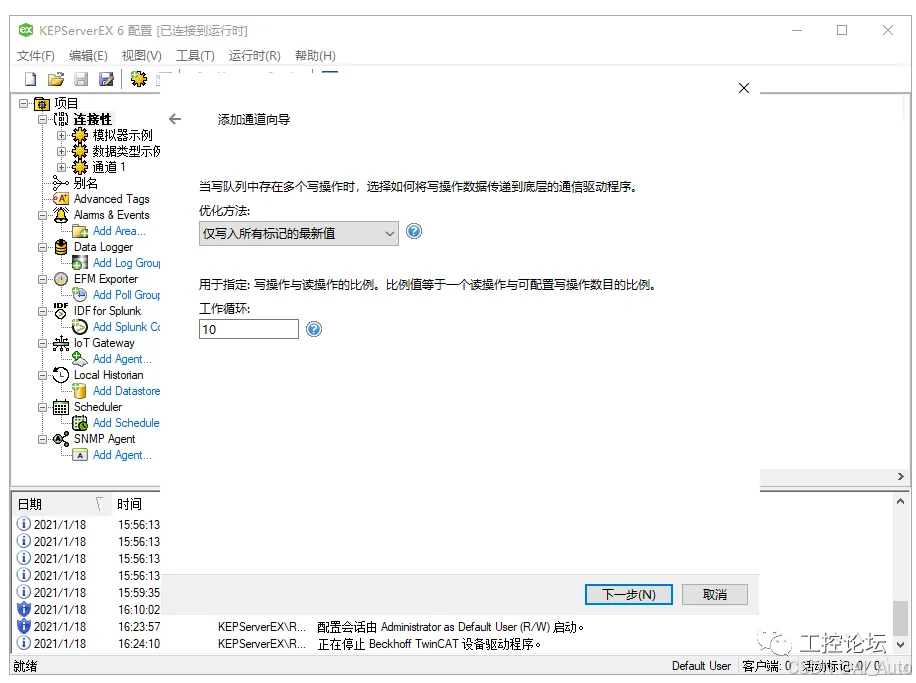
Task: Open the 工具(T) menu
Action: pyautogui.click(x=195, y=56)
